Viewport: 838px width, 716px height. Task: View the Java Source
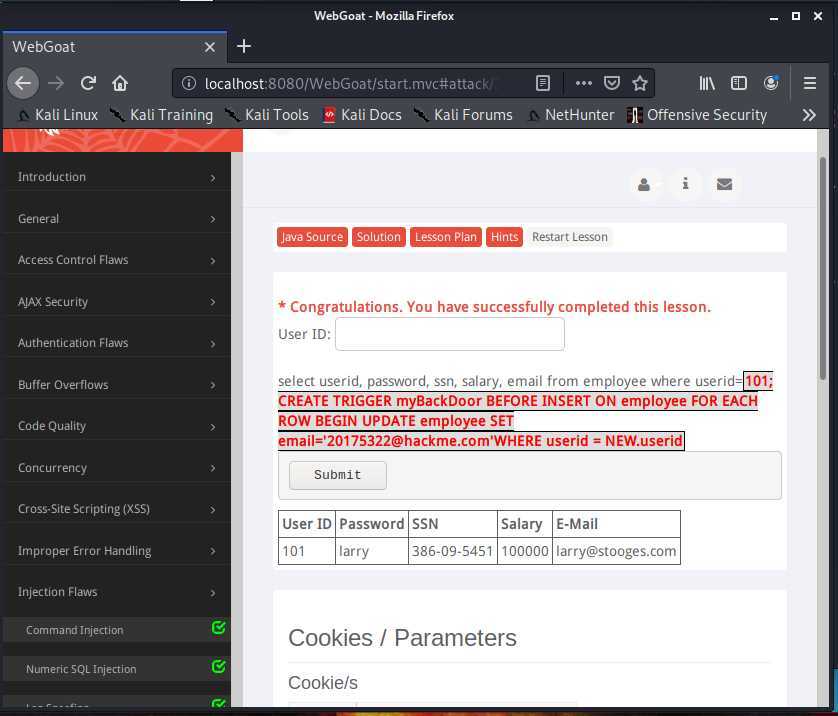(x=312, y=237)
